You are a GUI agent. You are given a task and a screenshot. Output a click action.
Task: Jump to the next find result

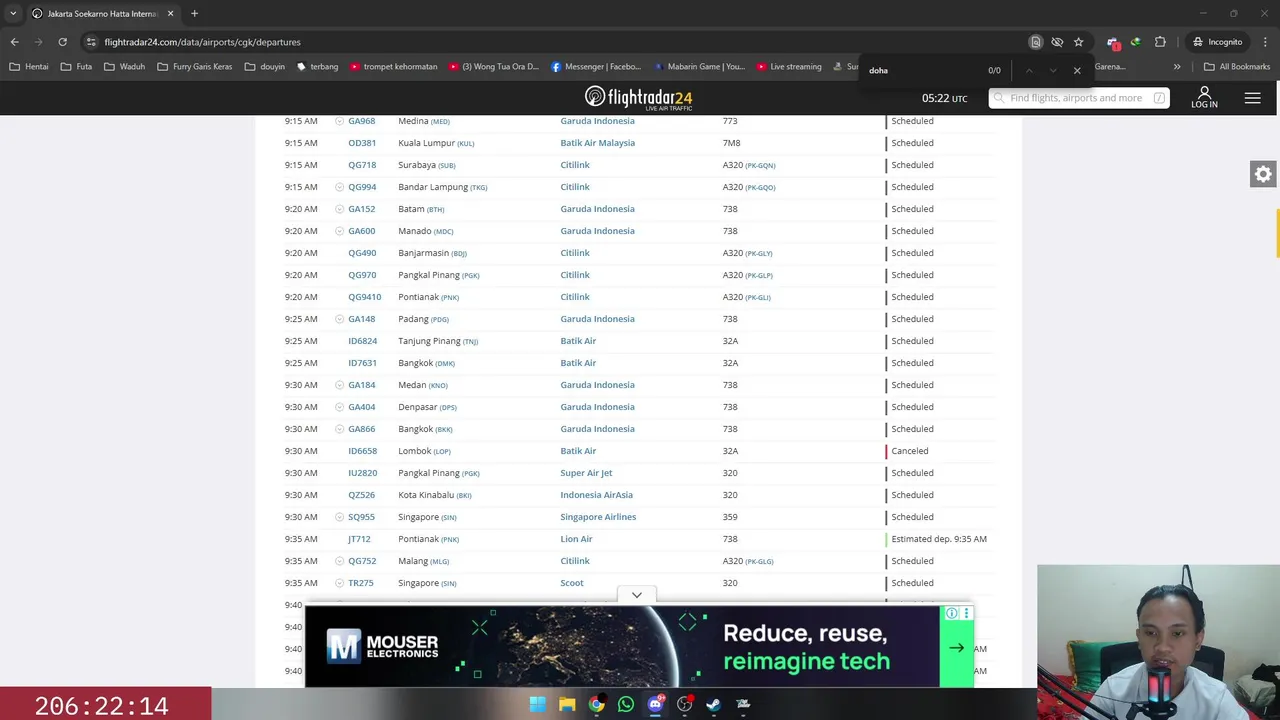(x=1053, y=70)
